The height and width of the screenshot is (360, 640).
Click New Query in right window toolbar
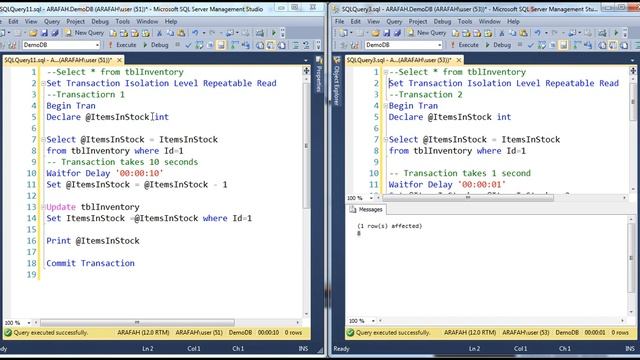coord(427,33)
